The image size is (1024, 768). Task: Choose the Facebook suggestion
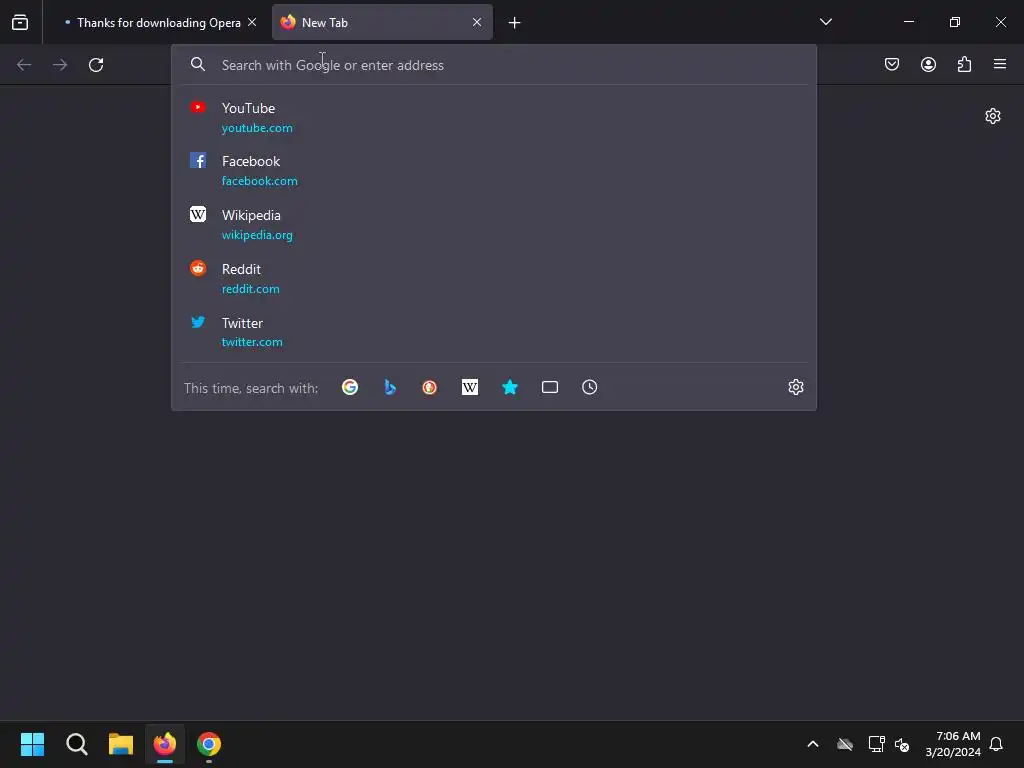494,170
